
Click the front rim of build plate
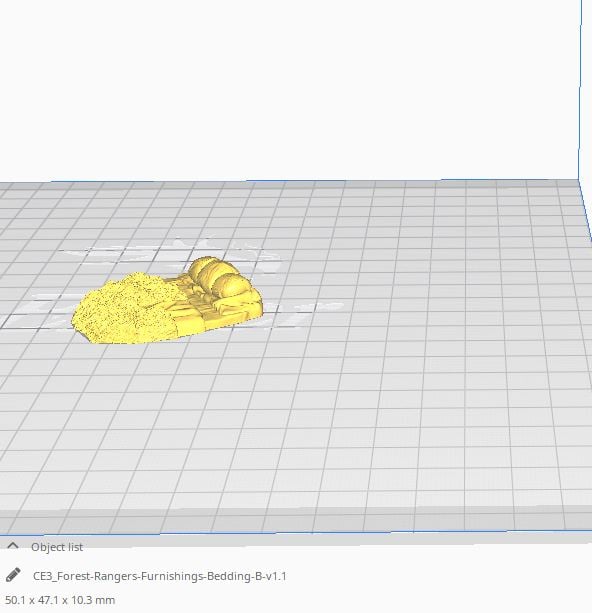[x=296, y=520]
